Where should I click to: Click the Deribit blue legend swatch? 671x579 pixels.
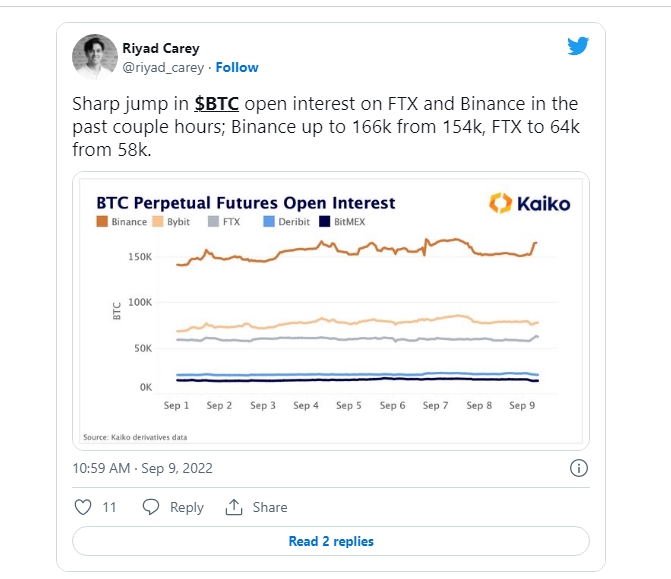click(x=269, y=222)
